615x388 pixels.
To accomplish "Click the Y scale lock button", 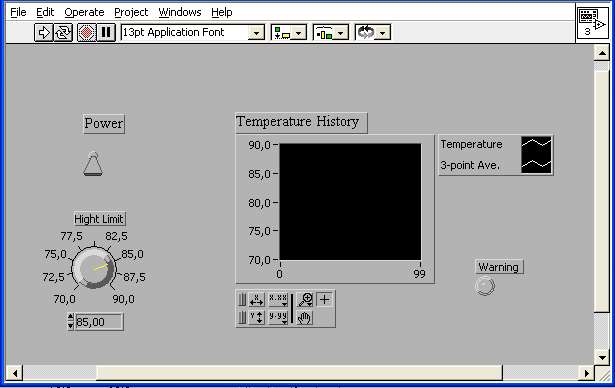I will click(242, 317).
